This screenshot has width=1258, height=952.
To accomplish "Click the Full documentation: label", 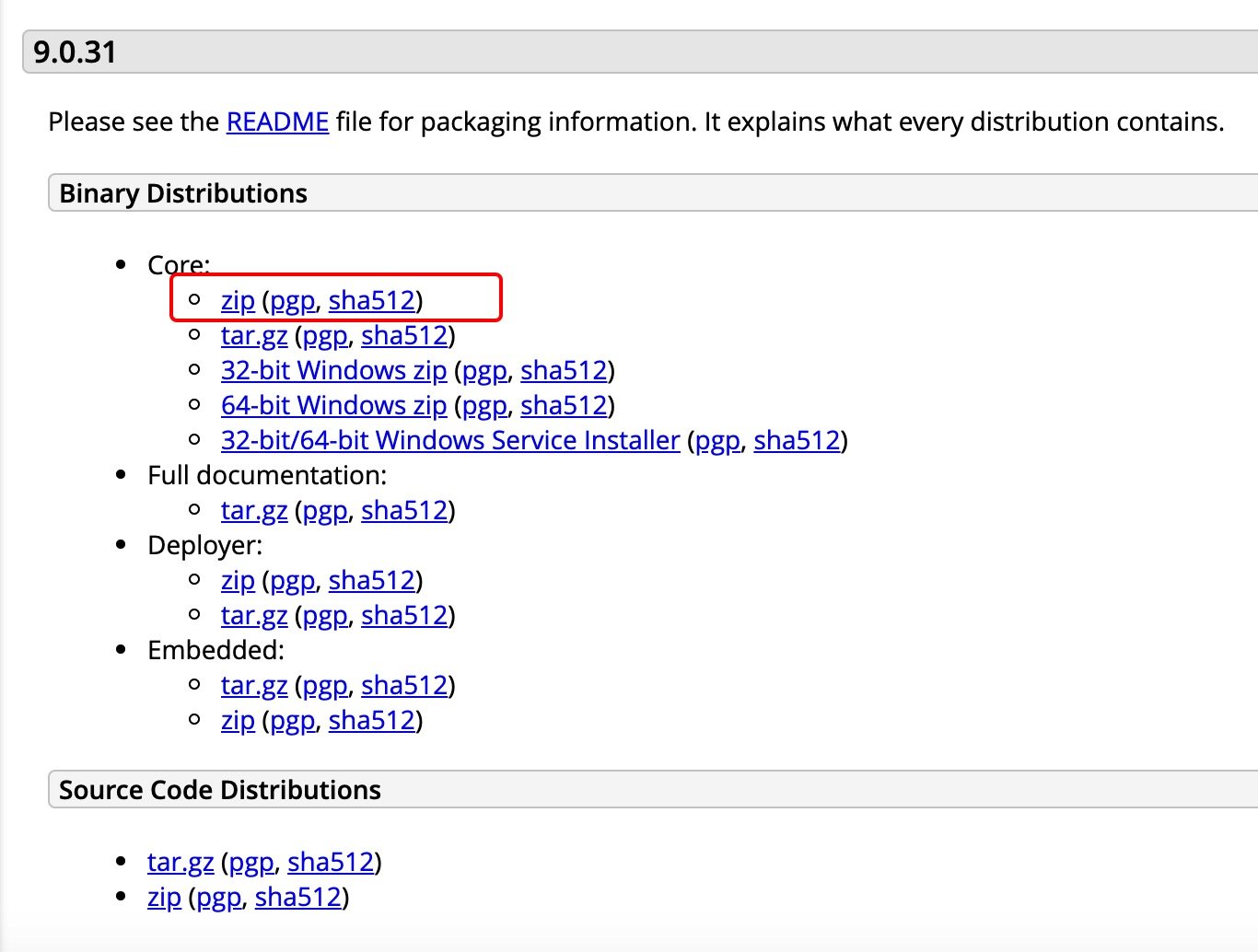I will (267, 475).
